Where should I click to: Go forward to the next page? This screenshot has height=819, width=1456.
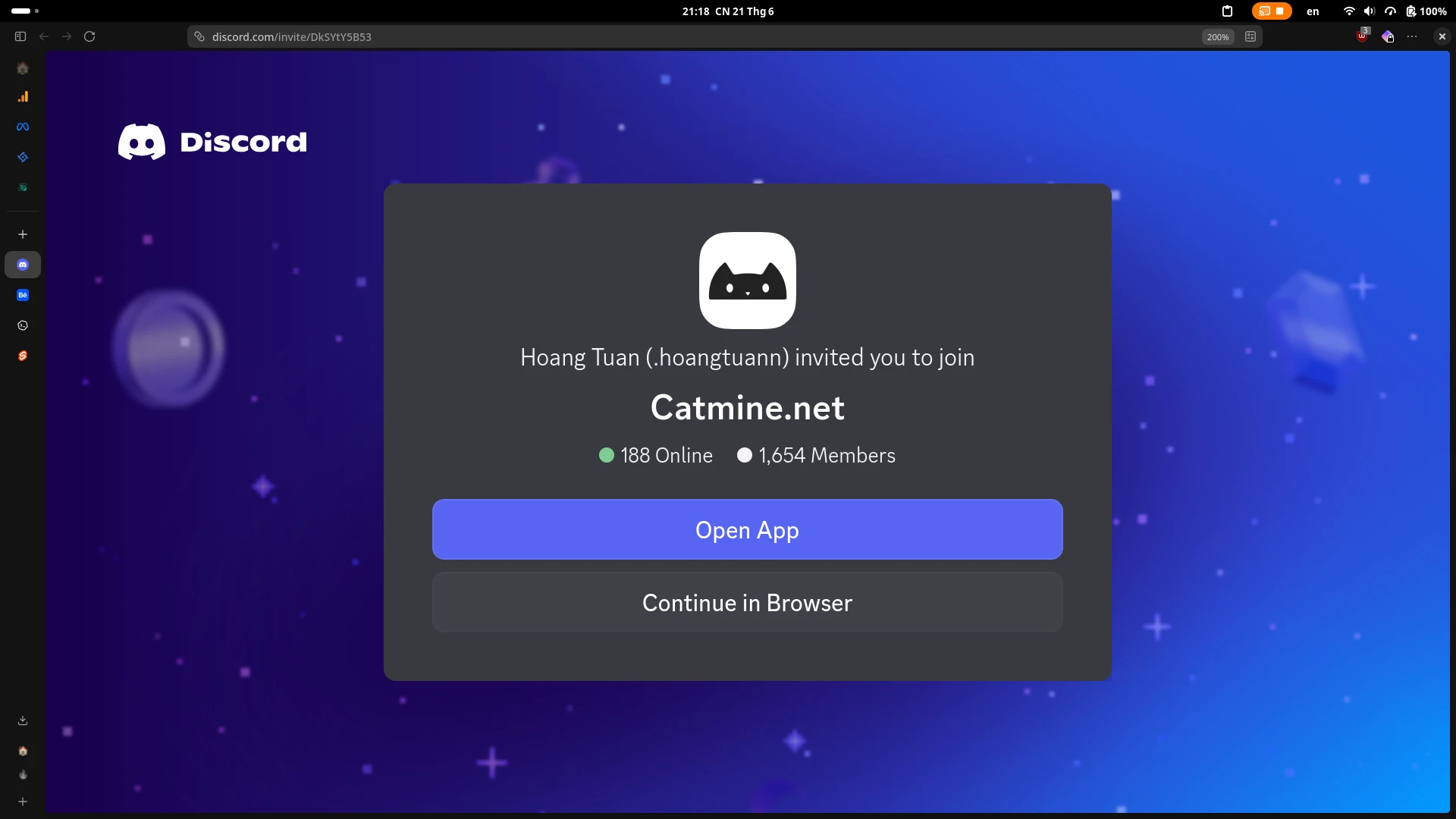(x=67, y=36)
